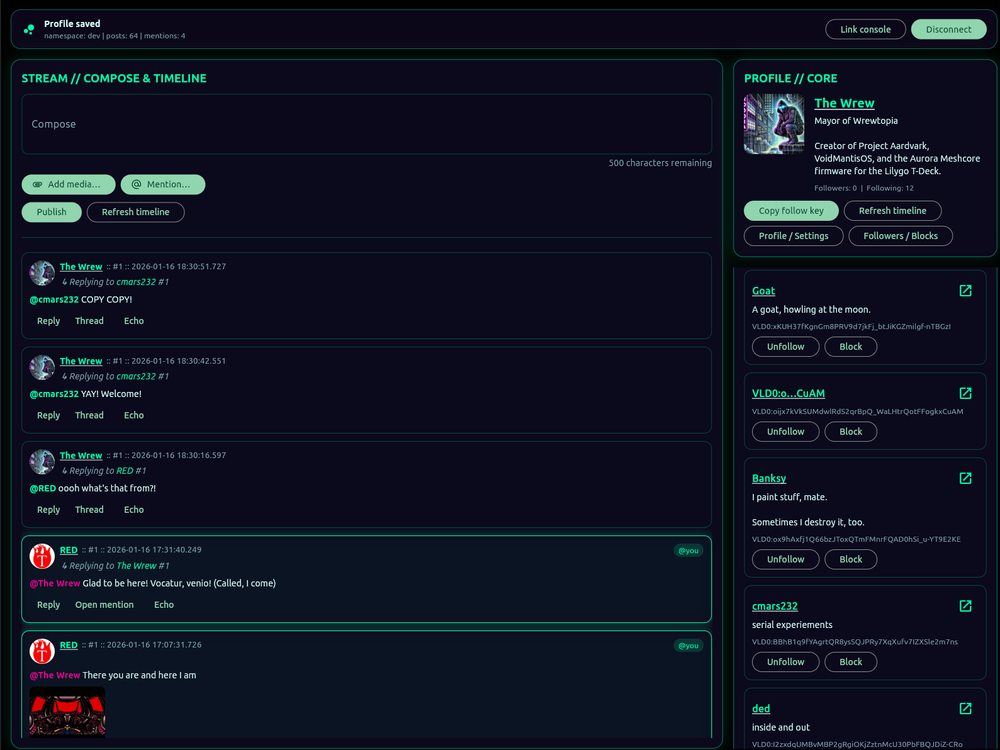Block the Banksy account
This screenshot has width=1000, height=750.
851,559
